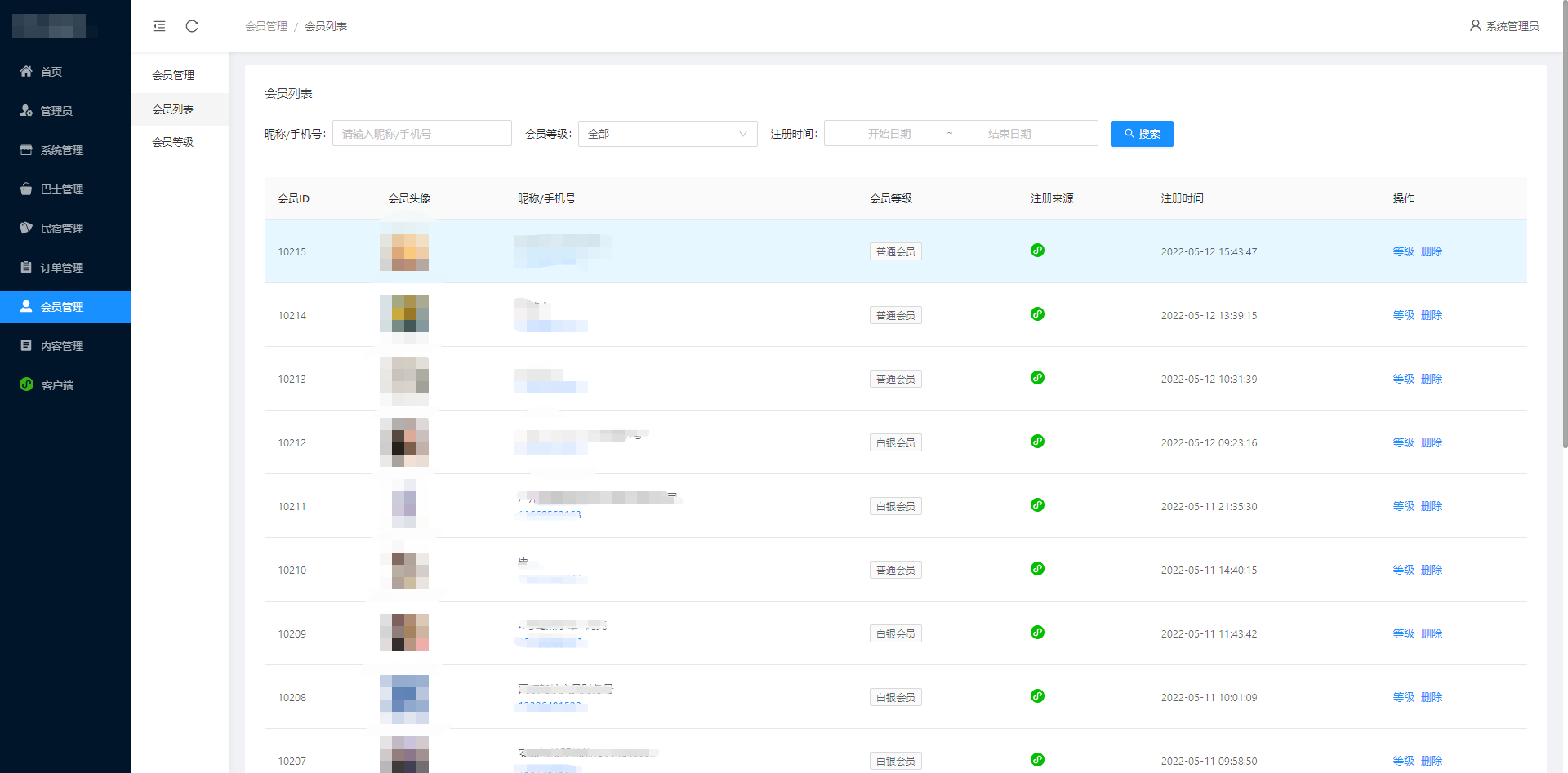This screenshot has height=773, width=1568.
Task: Click the 系统管理员 user profile icon
Action: click(1475, 25)
